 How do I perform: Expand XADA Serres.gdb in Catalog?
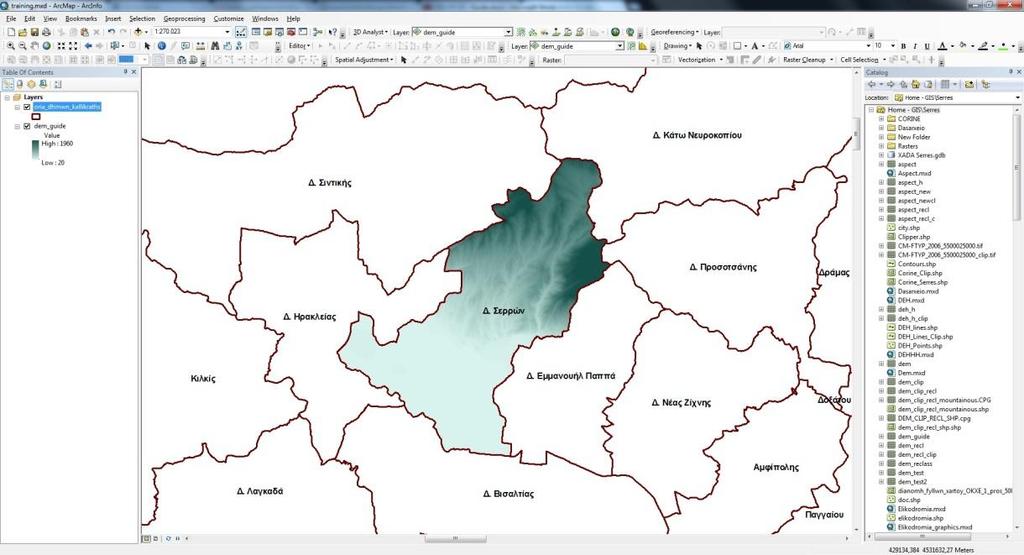tap(881, 155)
